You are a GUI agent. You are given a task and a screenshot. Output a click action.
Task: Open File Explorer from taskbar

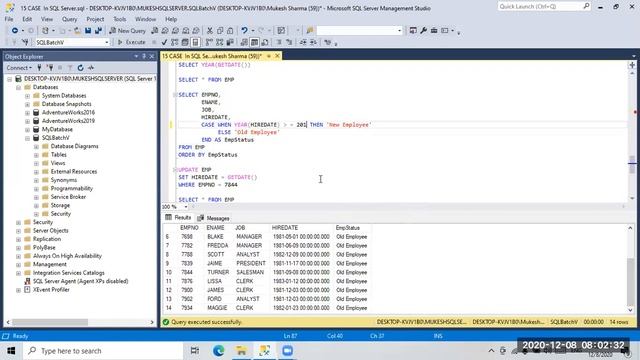click(241, 351)
